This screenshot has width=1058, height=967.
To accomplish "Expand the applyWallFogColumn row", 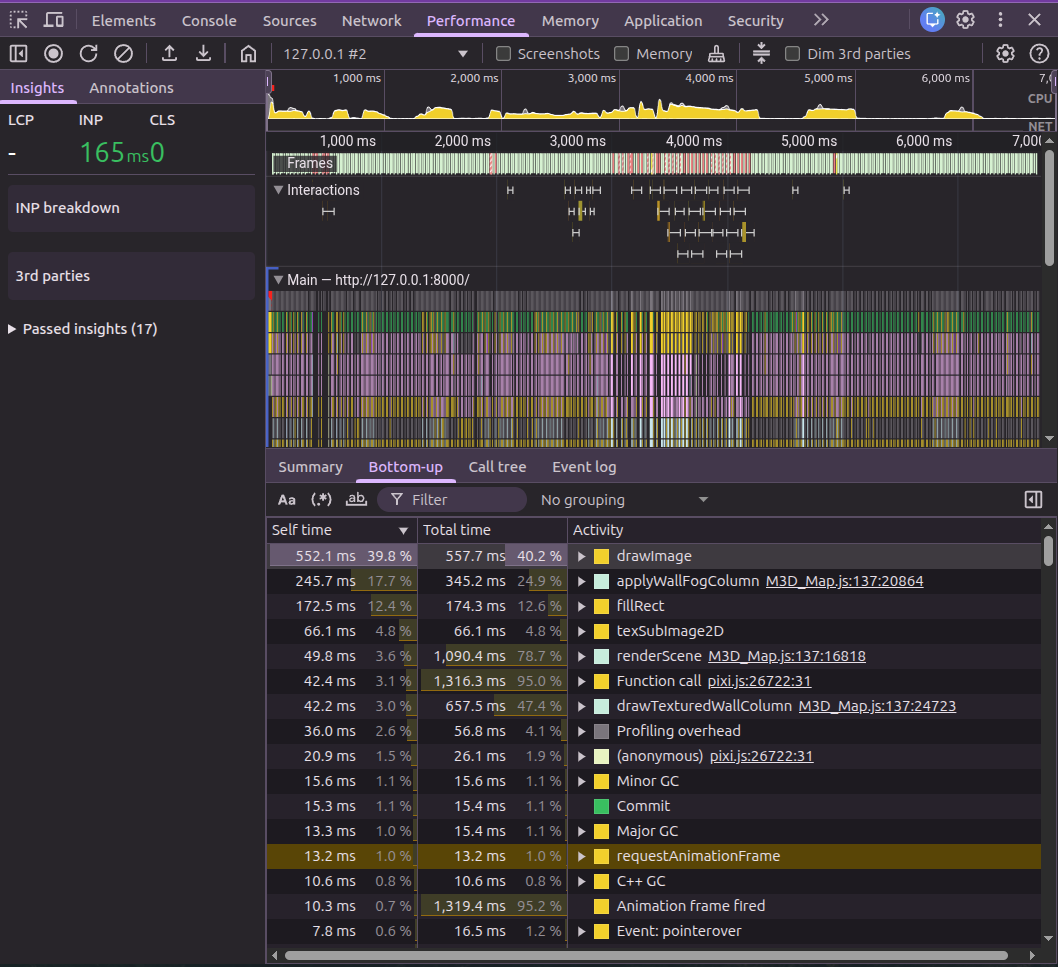I will click(582, 582).
